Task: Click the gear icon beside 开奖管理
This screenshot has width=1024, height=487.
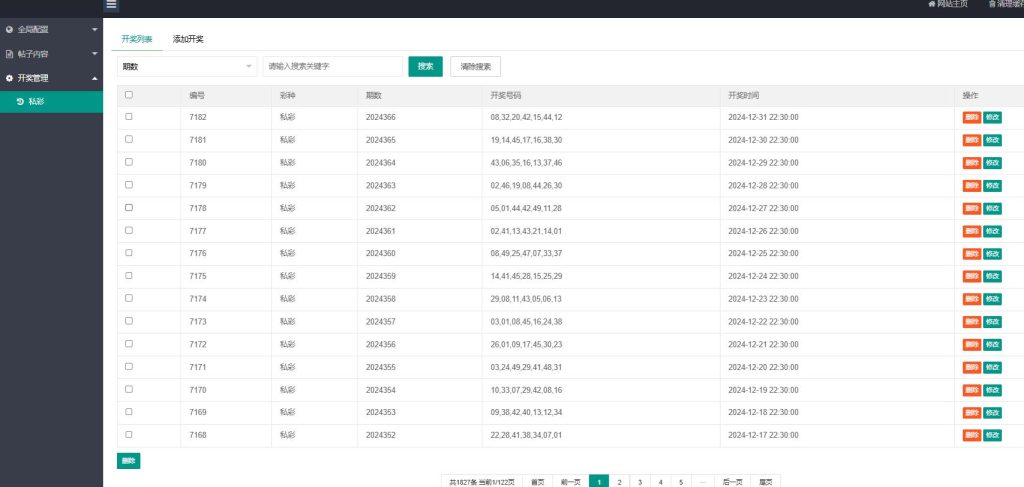Action: click(x=9, y=78)
